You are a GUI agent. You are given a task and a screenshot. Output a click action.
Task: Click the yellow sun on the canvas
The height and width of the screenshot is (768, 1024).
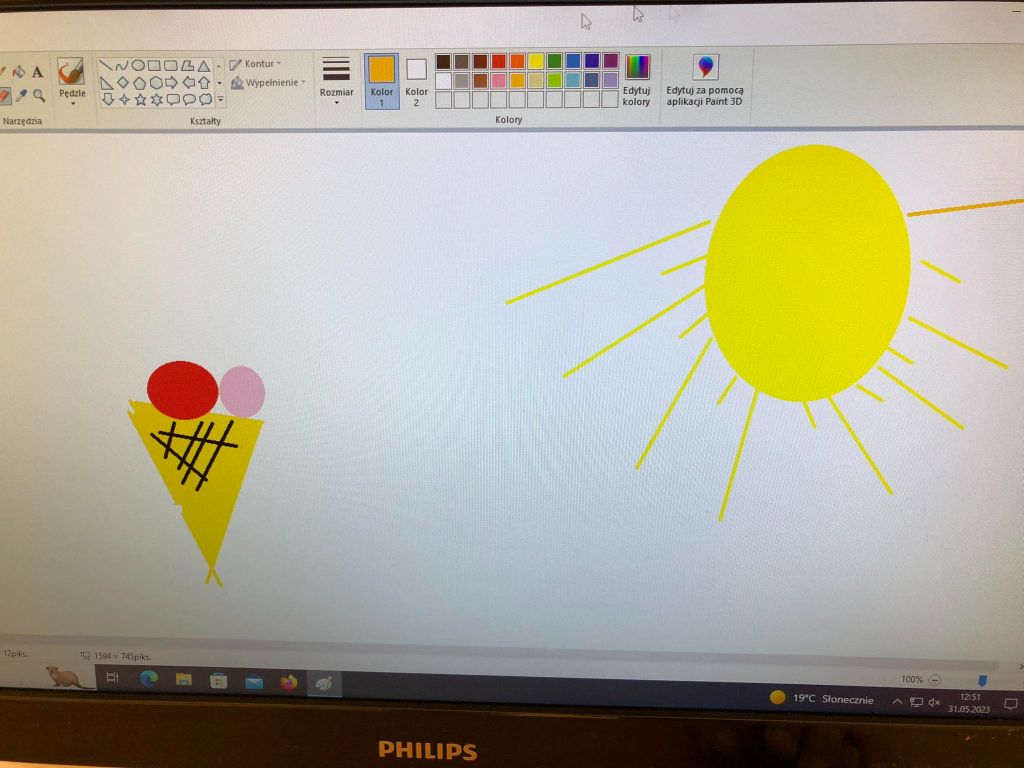point(808,272)
